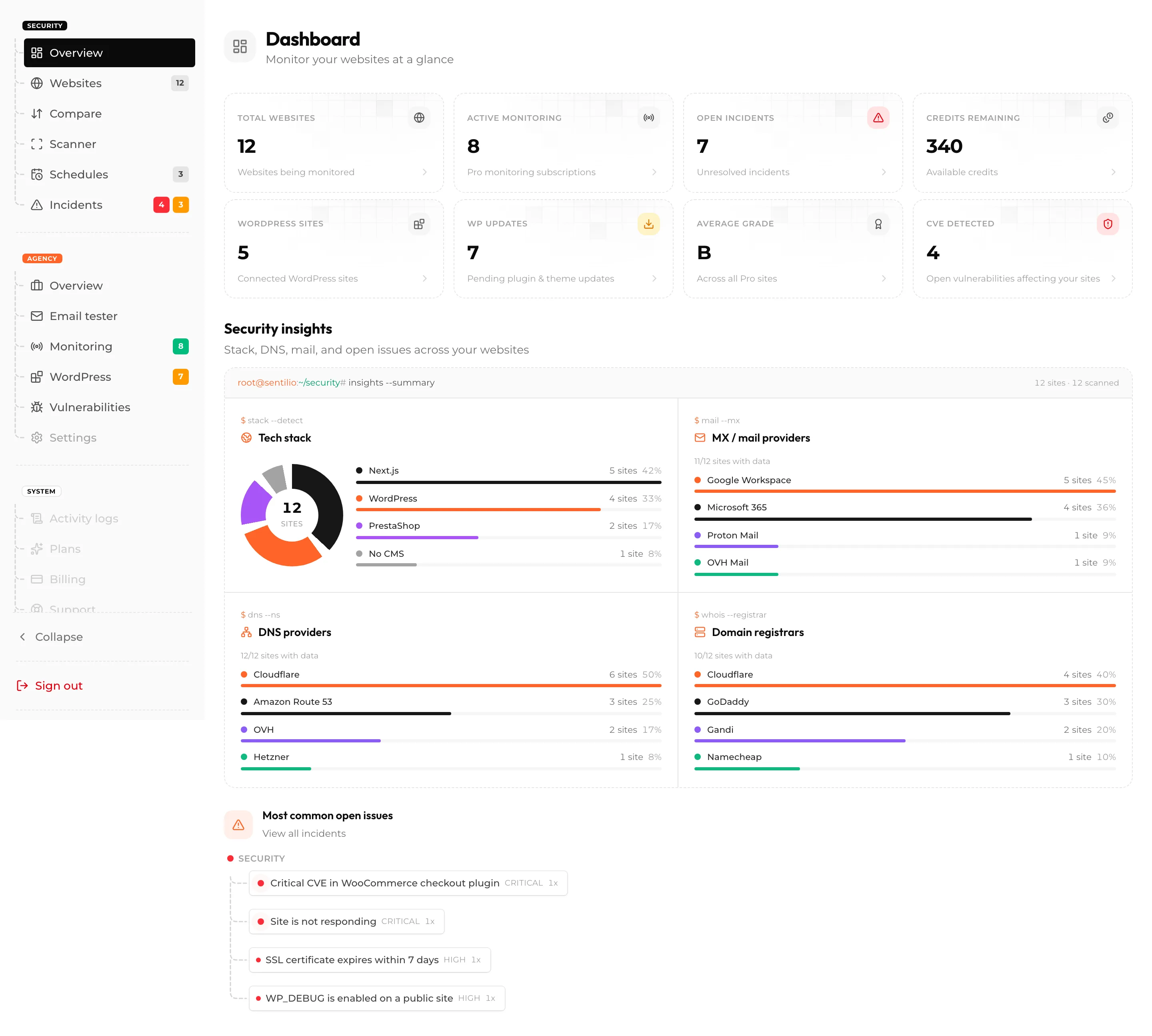Click the PrestaShop tech stack row
This screenshot has height=1036, width=1152.
tap(508, 530)
